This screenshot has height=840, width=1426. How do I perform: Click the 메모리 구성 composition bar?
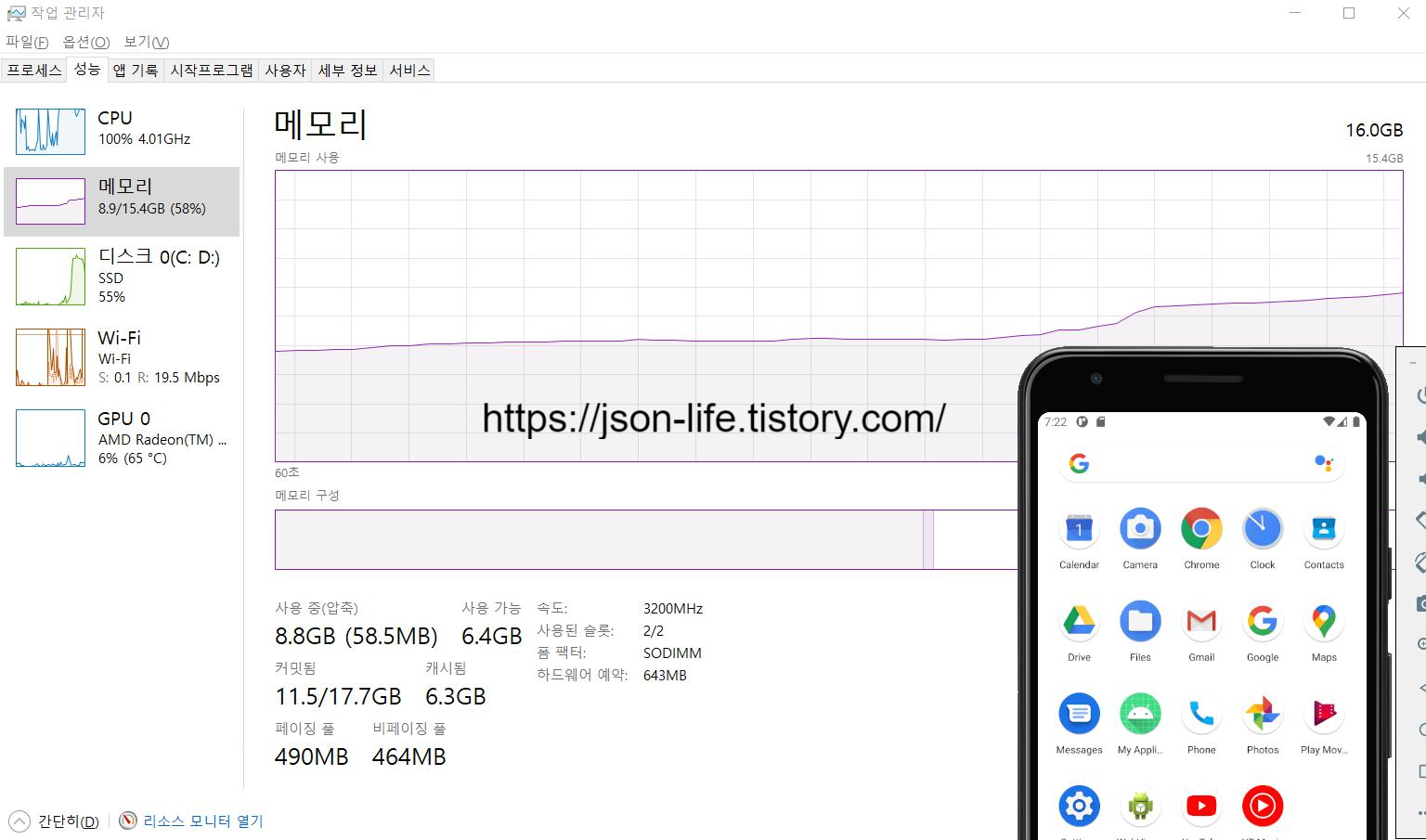[x=646, y=539]
